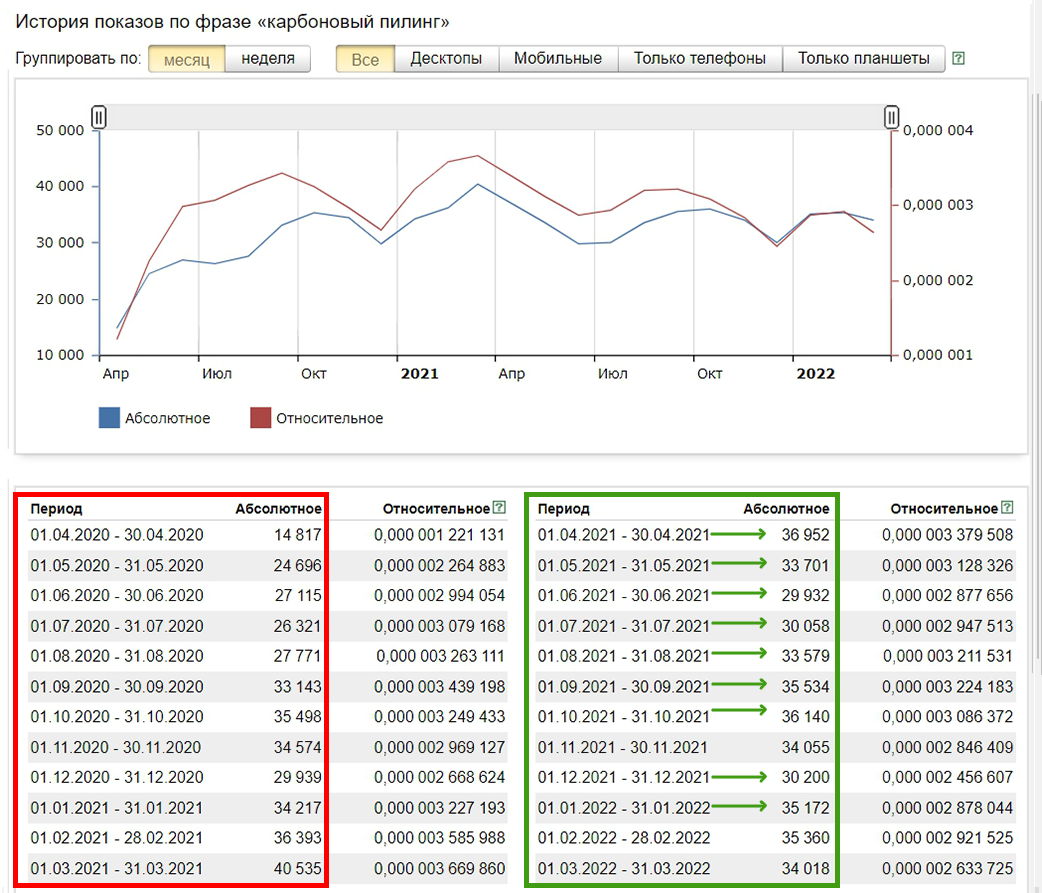Click the red Относительное legend swatch
Viewport: 1042px width, 893px height.
coord(260,418)
